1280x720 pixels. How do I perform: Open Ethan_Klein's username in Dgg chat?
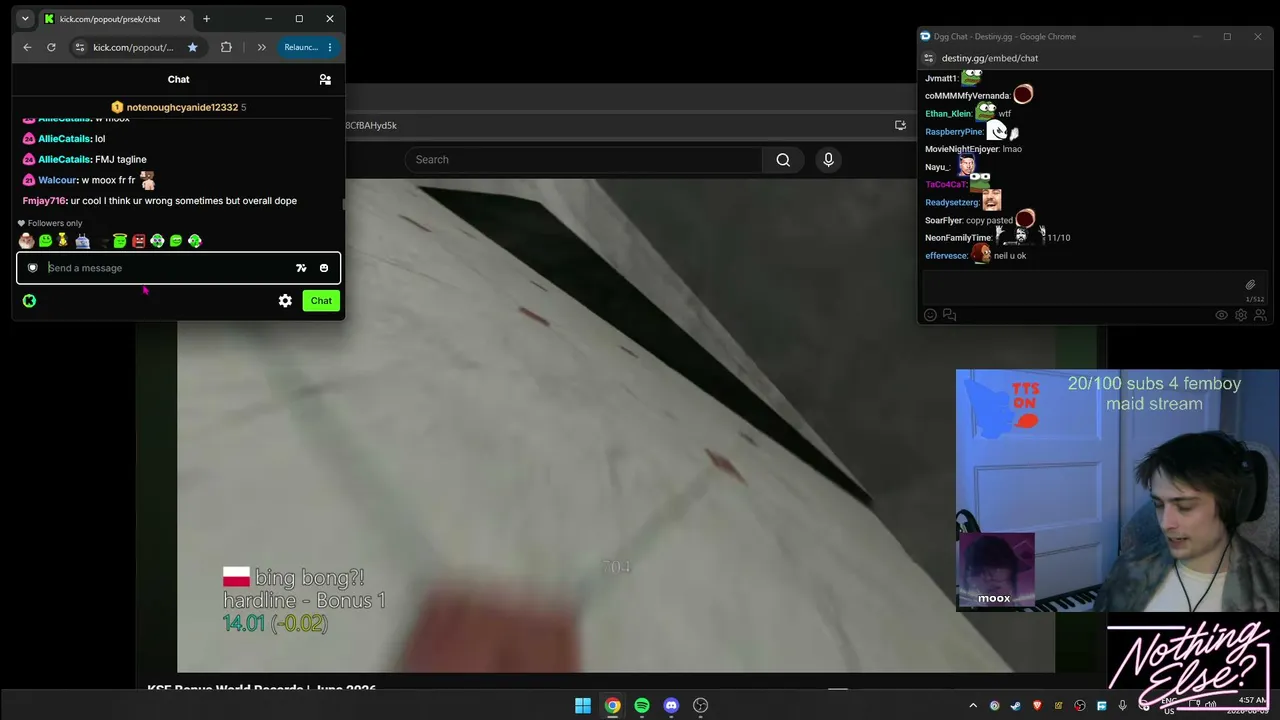point(948,114)
